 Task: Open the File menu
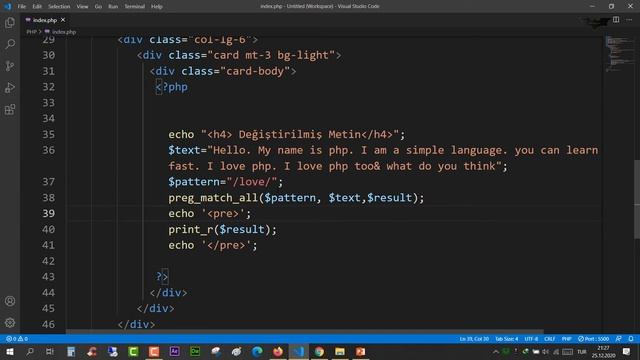coord(22,7)
